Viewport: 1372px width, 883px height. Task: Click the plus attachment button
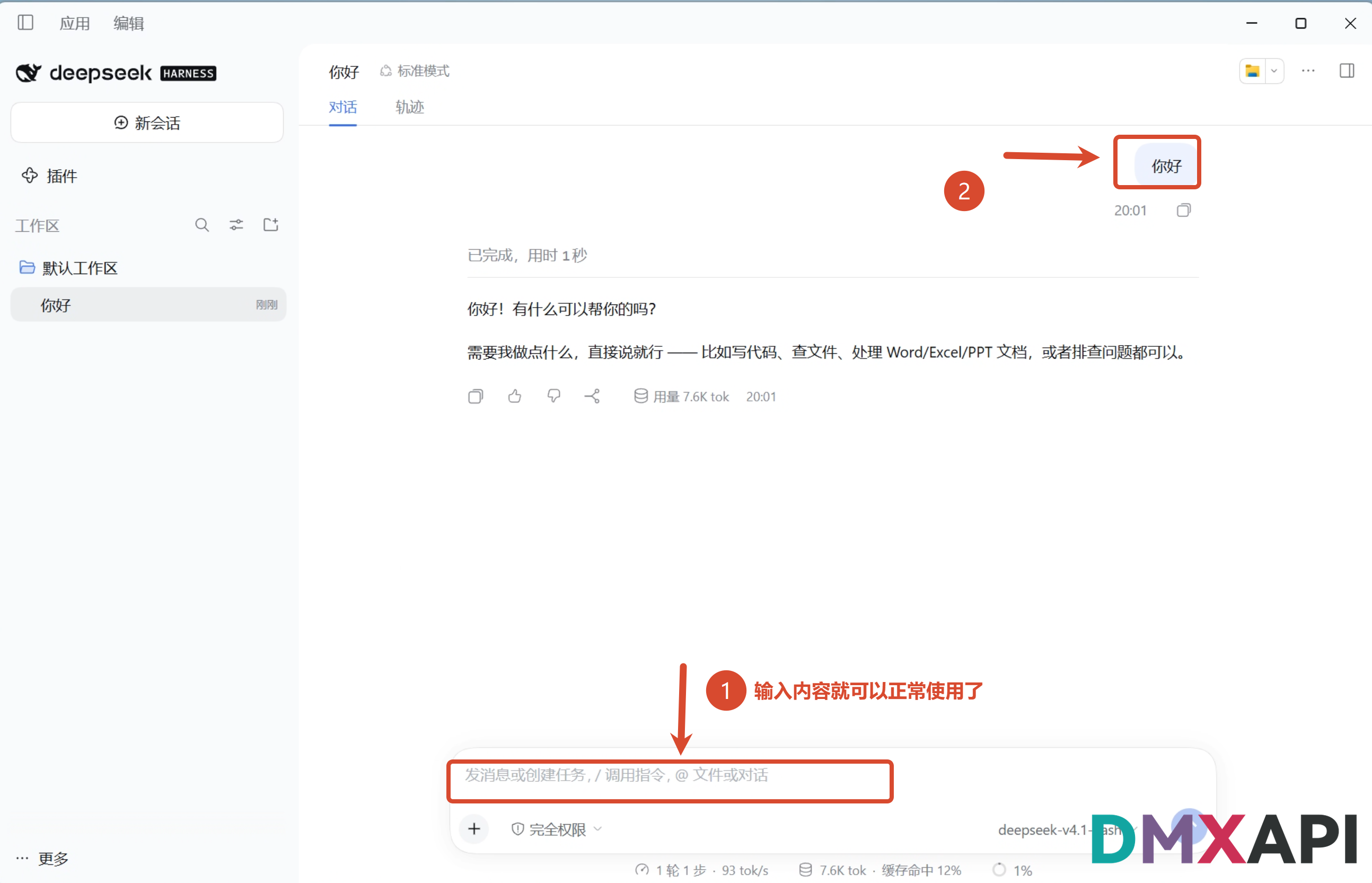point(474,829)
